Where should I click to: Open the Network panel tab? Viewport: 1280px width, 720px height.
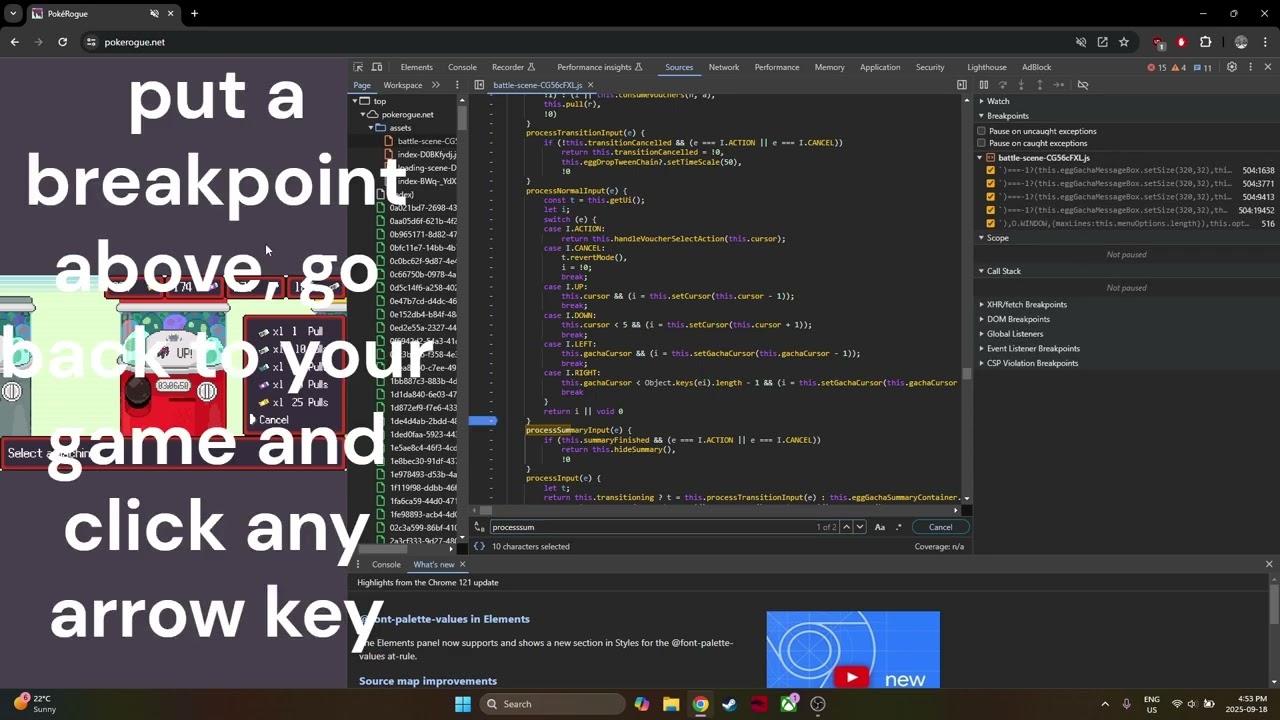(x=724, y=67)
